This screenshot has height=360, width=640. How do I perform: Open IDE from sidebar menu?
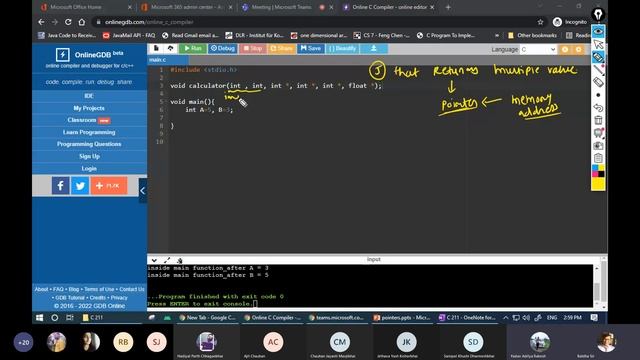(x=89, y=96)
